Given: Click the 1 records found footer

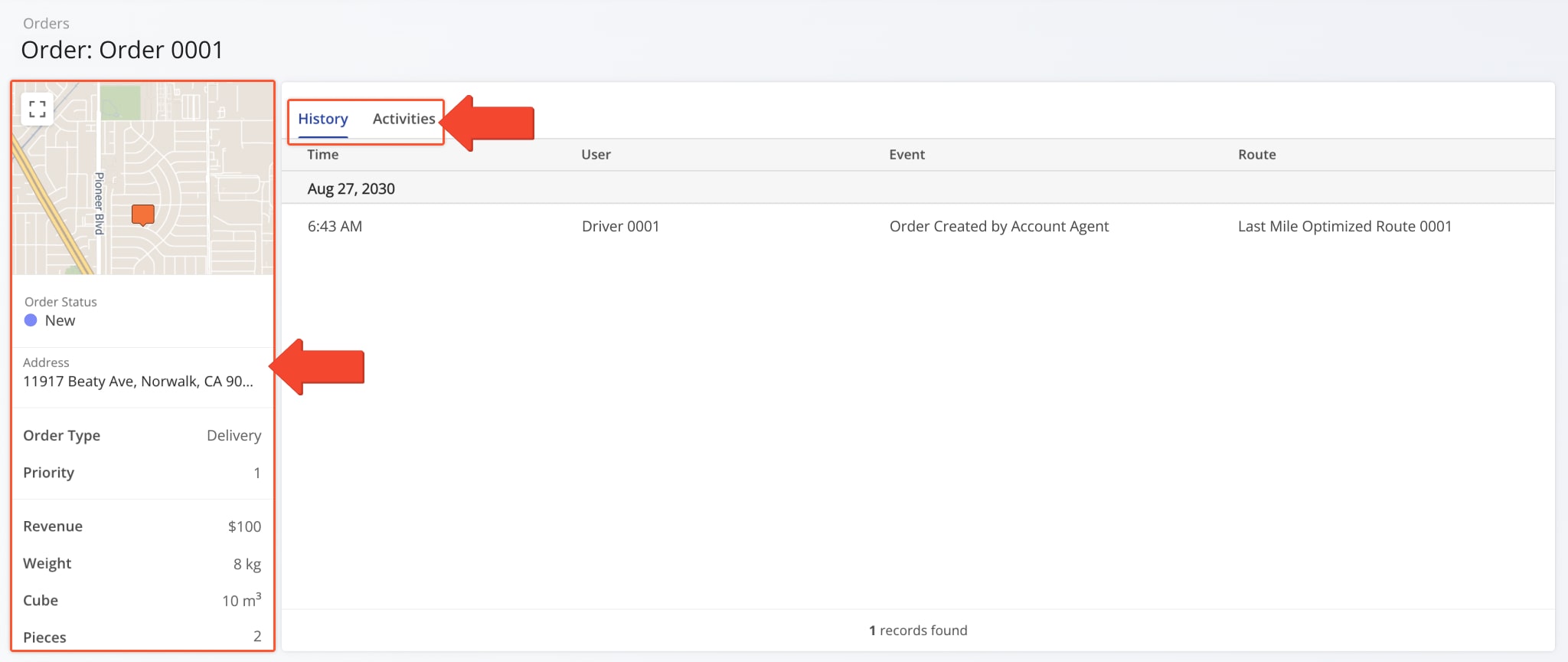Looking at the screenshot, I should point(918,631).
